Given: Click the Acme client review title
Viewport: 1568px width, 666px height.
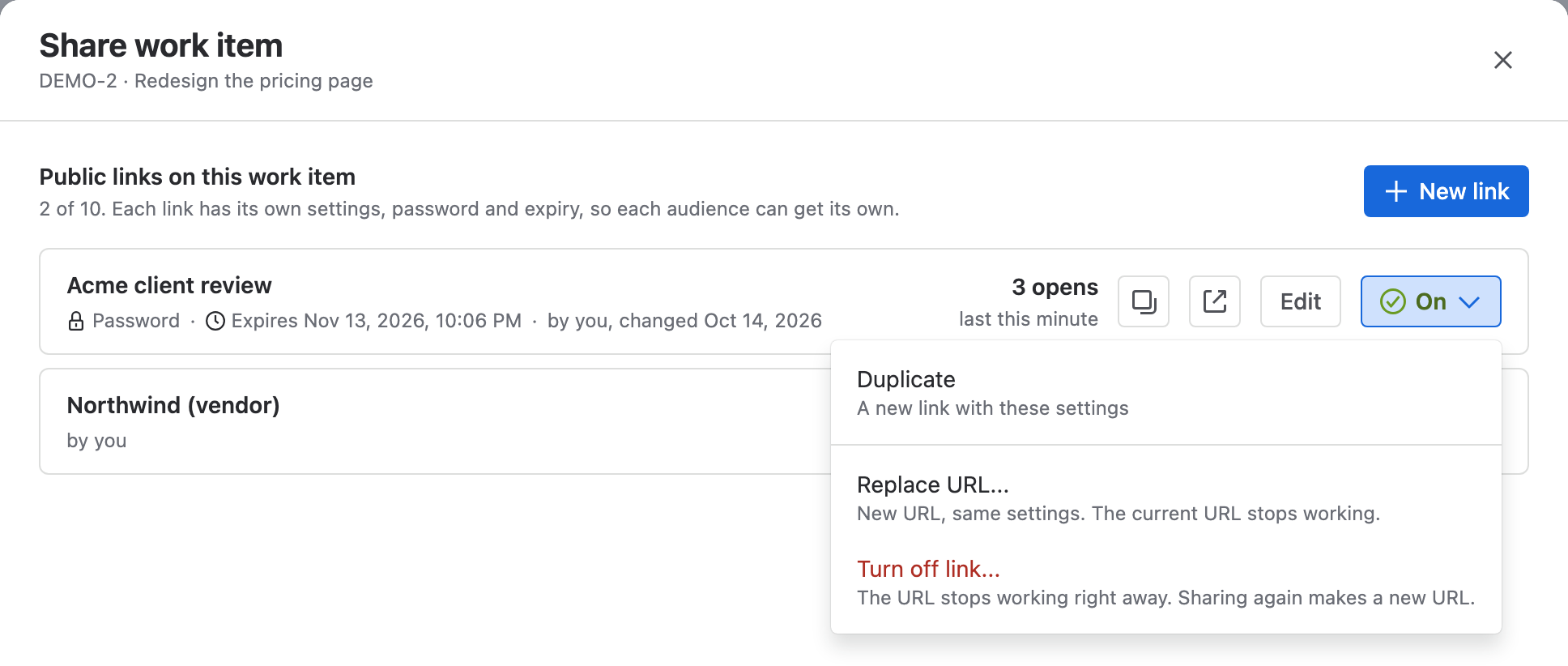Looking at the screenshot, I should [x=169, y=285].
